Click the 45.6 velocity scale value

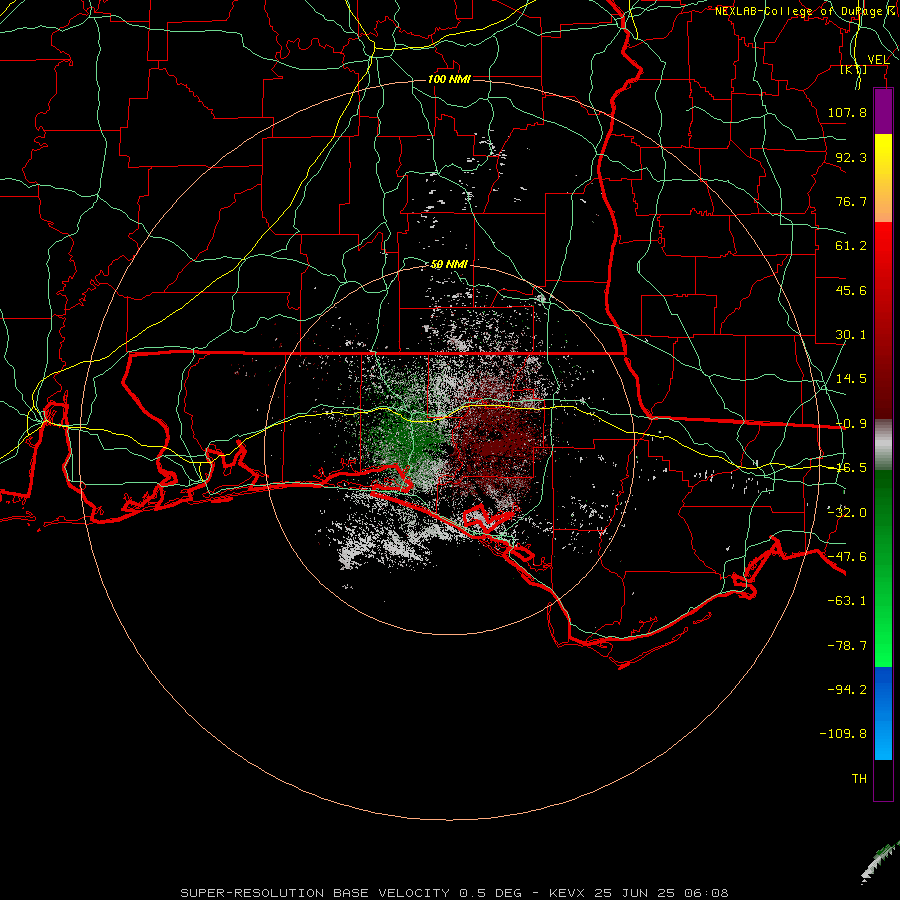coord(851,290)
